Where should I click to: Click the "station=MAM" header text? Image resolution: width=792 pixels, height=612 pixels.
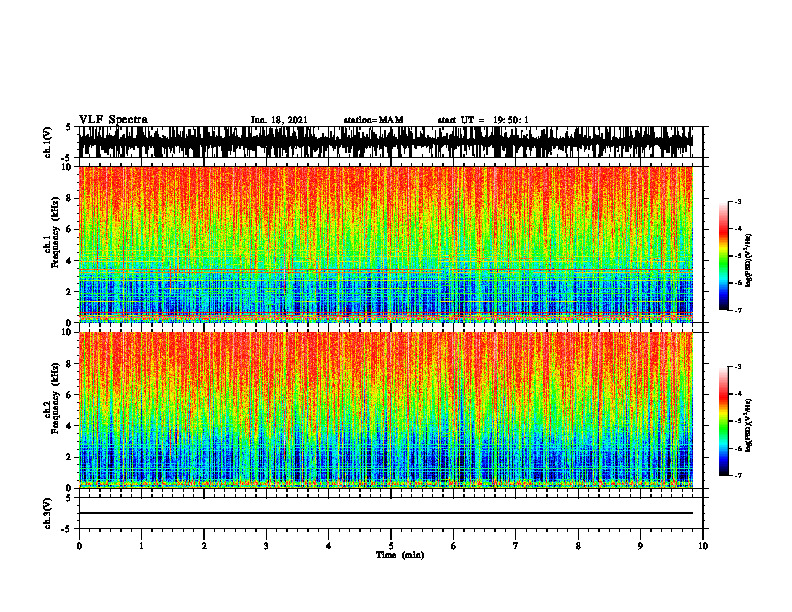pyautogui.click(x=373, y=120)
